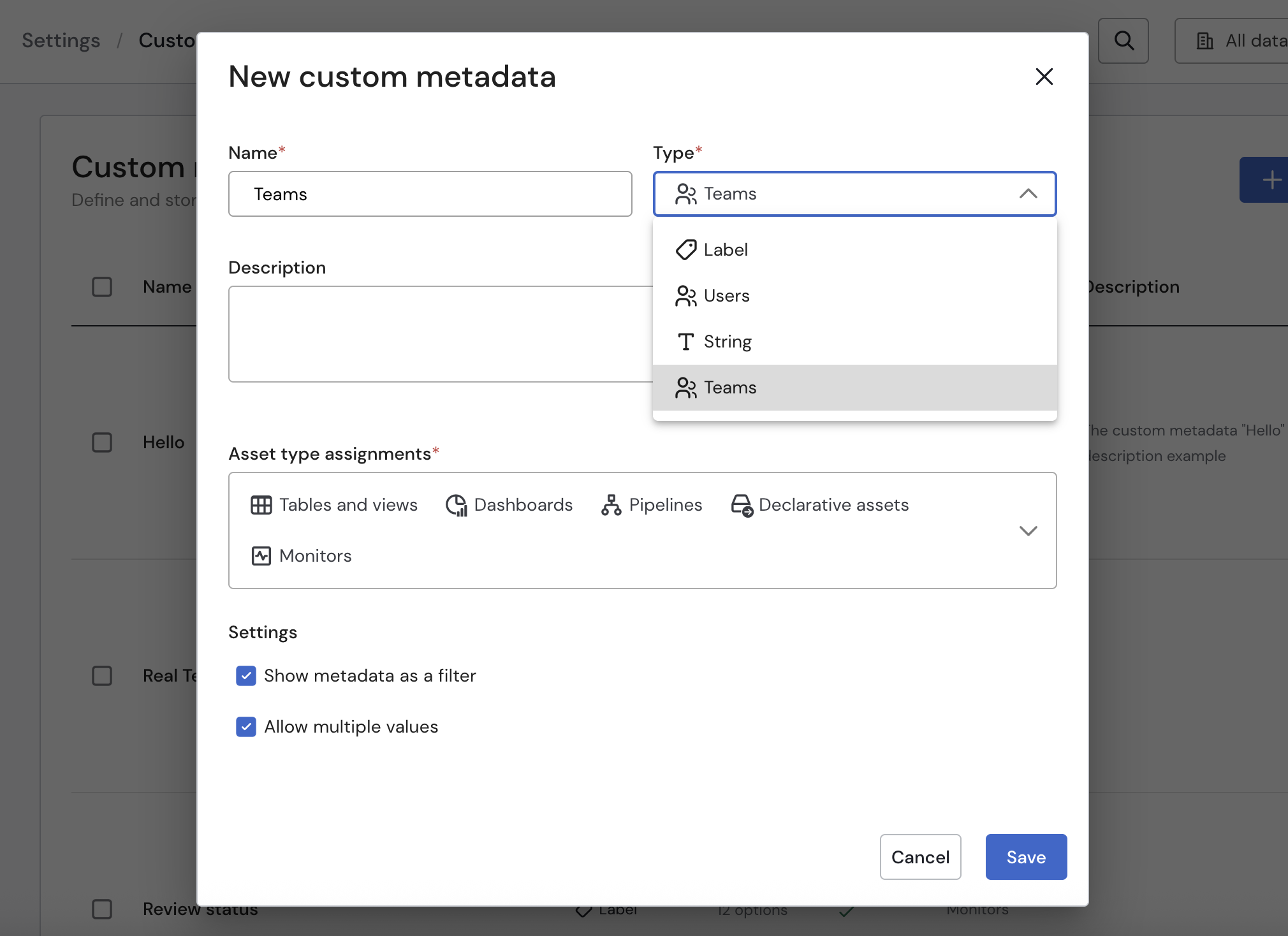Choose Label from the Type list

coord(726,250)
